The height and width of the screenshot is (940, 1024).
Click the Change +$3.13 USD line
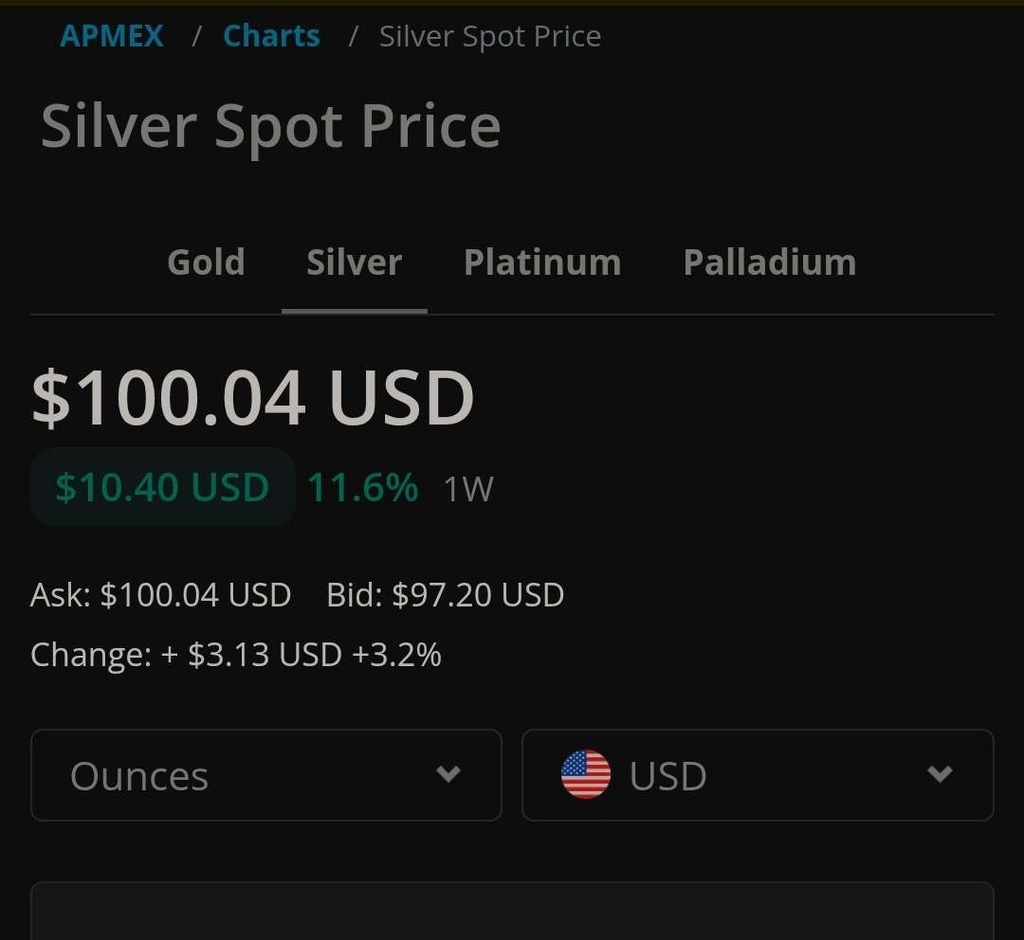[236, 655]
